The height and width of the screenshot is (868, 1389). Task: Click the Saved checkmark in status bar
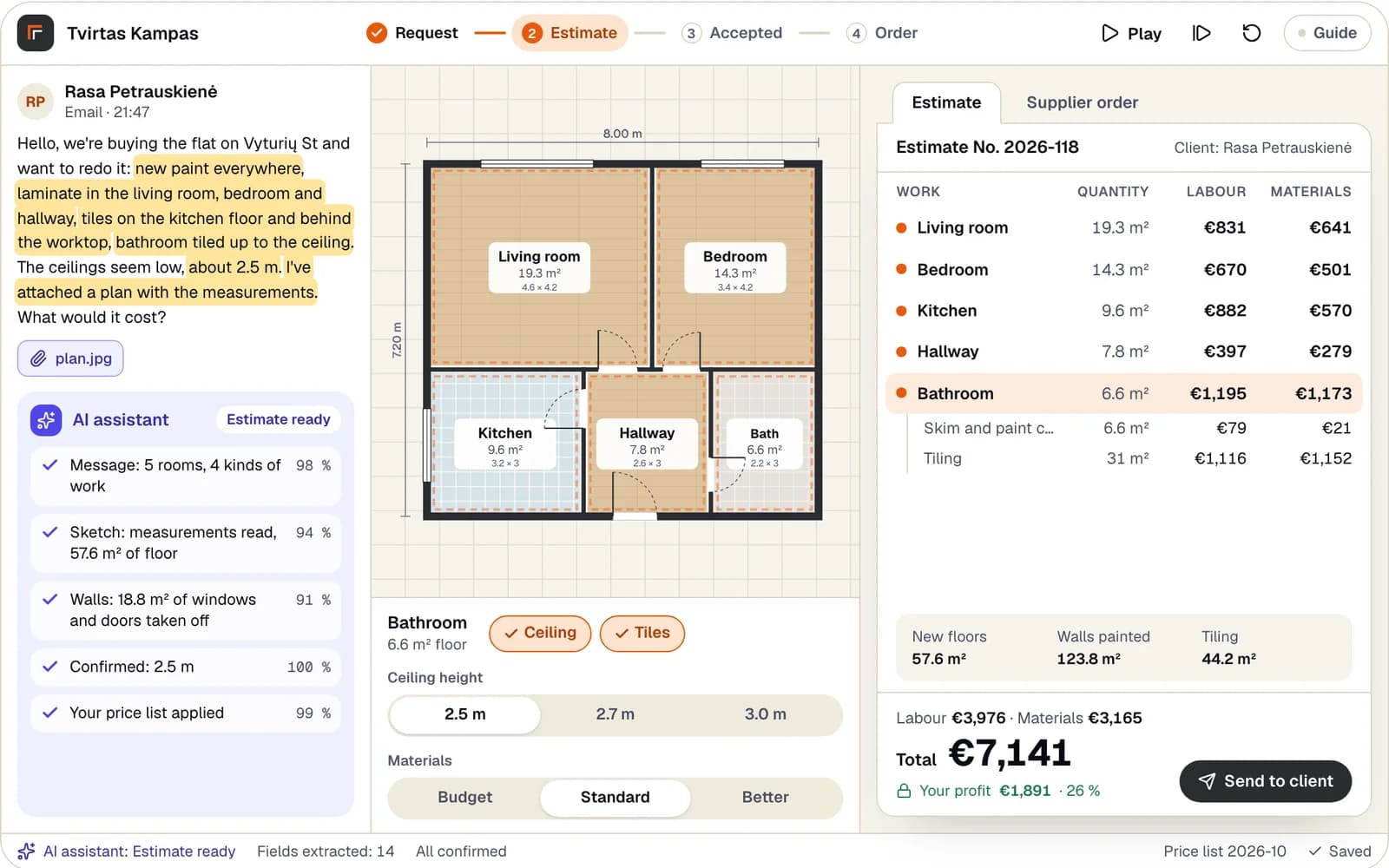pyautogui.click(x=1315, y=852)
